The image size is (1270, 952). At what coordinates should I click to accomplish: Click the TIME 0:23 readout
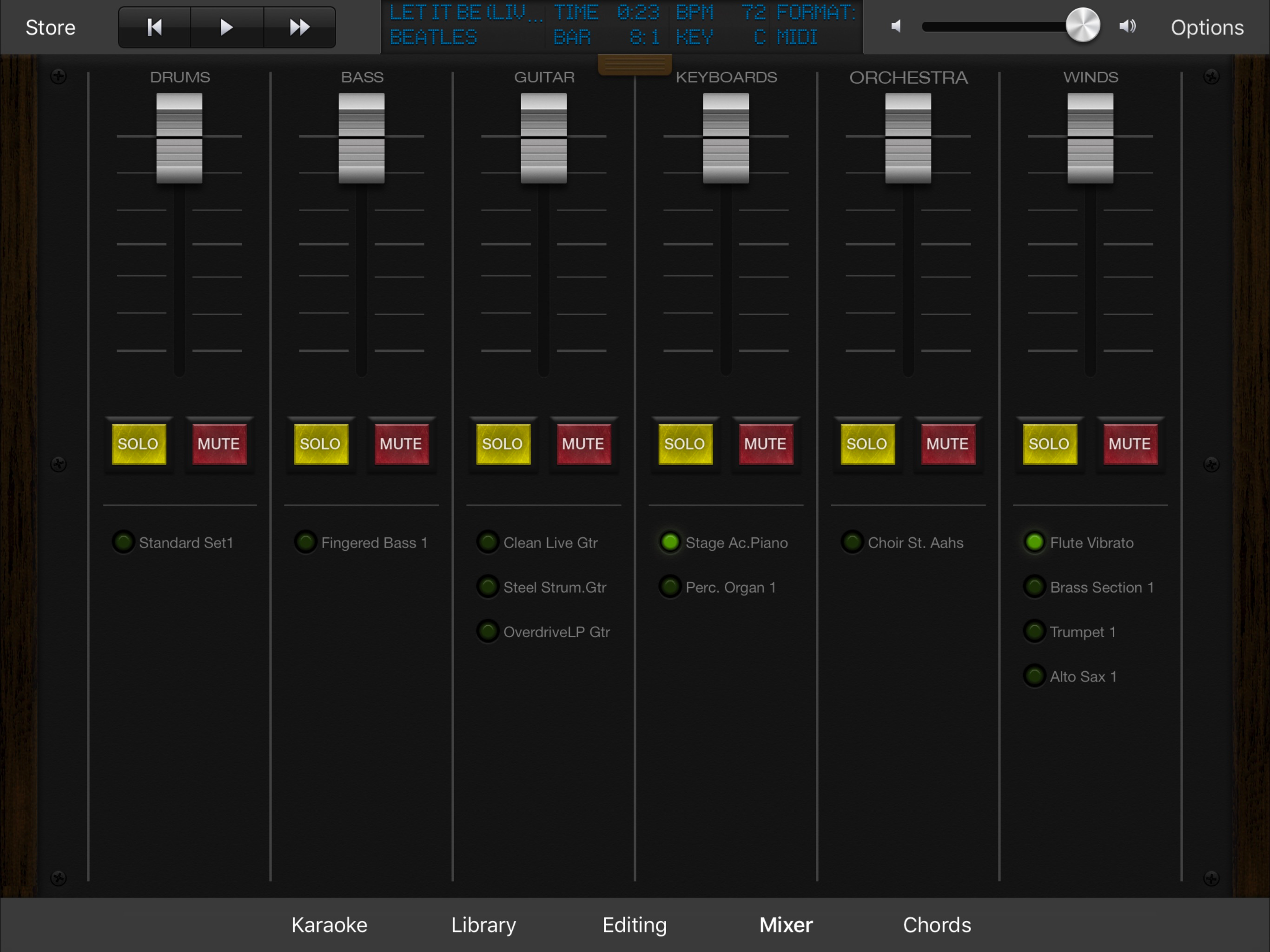(606, 13)
